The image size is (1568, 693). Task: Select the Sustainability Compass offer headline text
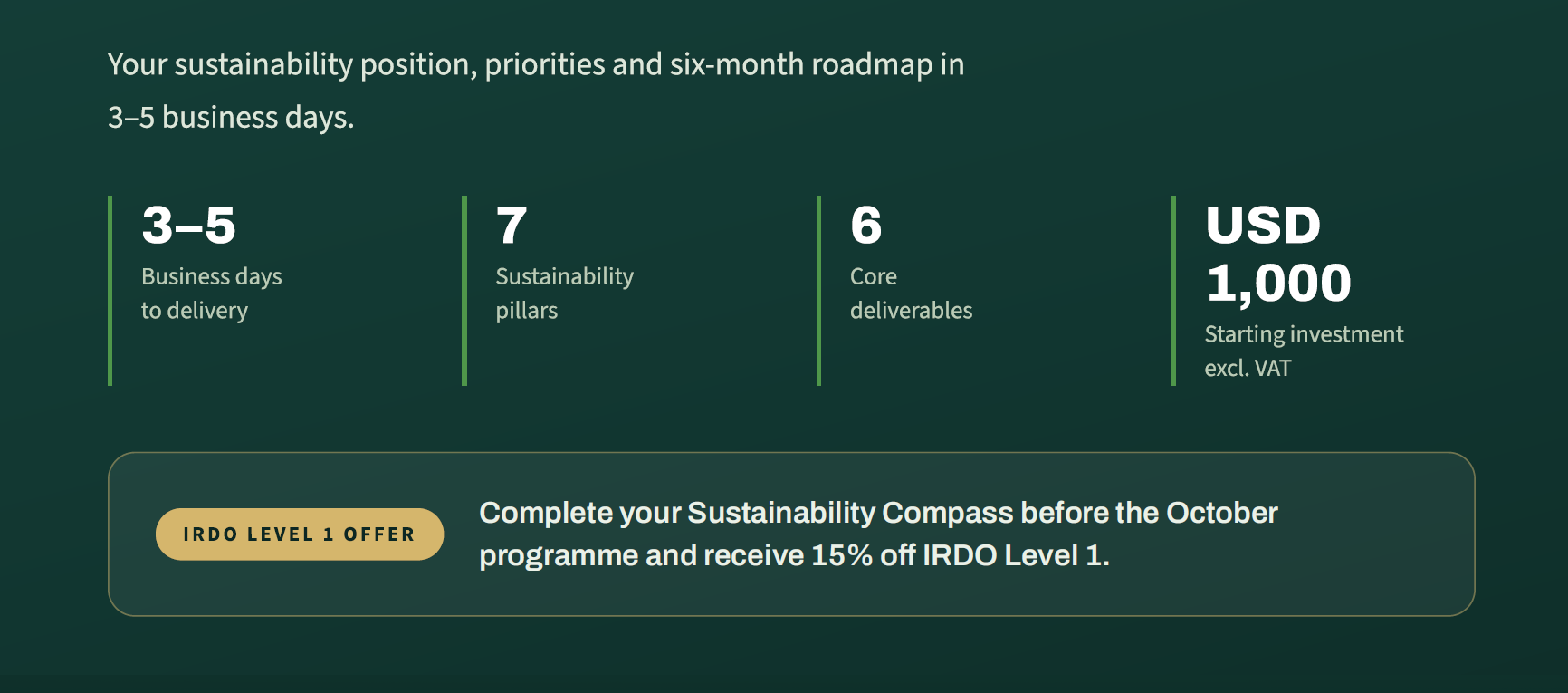(x=878, y=534)
